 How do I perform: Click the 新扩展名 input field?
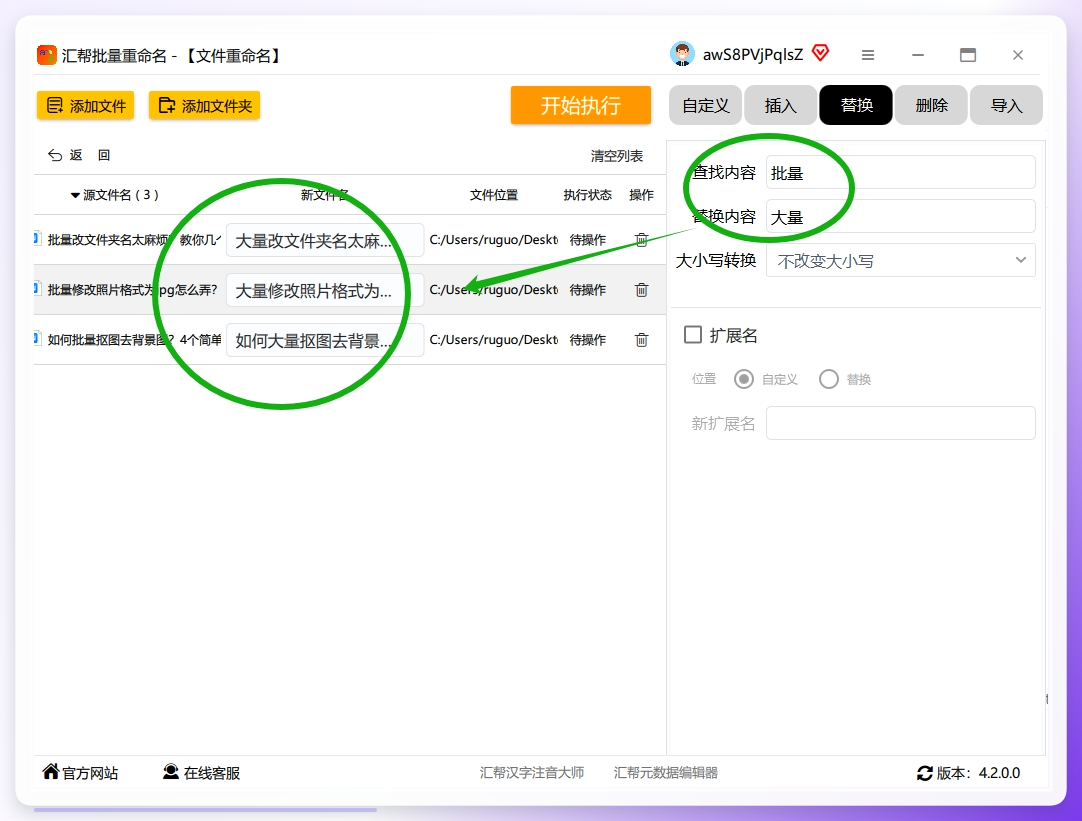click(901, 423)
